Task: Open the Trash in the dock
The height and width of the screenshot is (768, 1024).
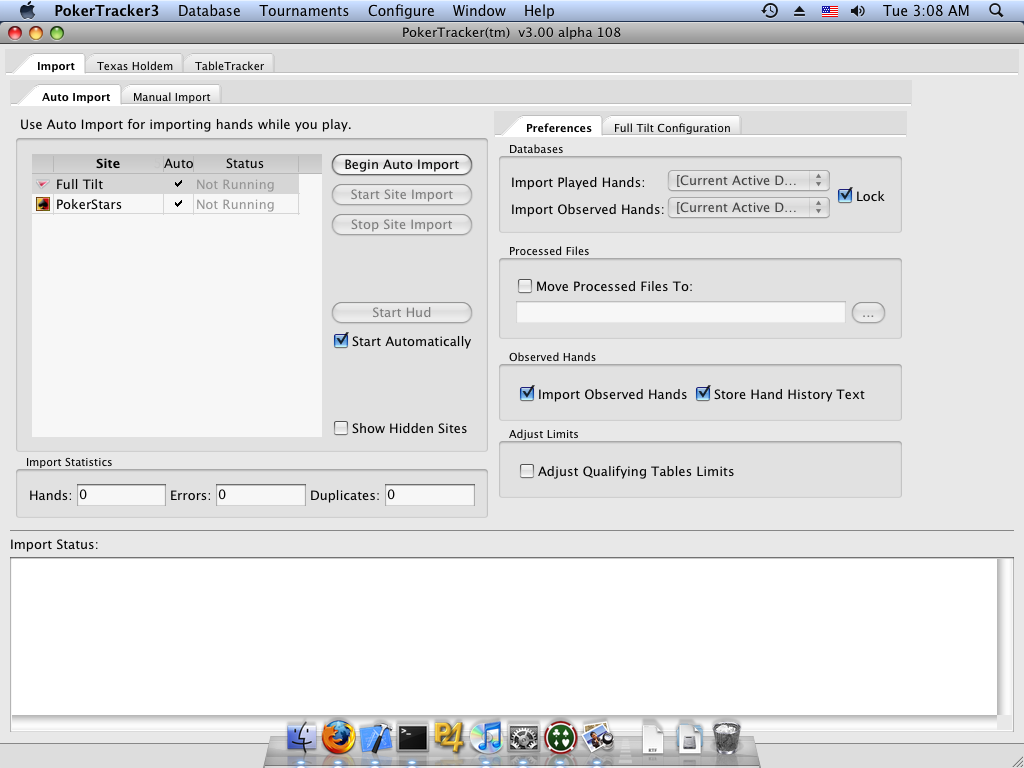Action: tap(726, 738)
